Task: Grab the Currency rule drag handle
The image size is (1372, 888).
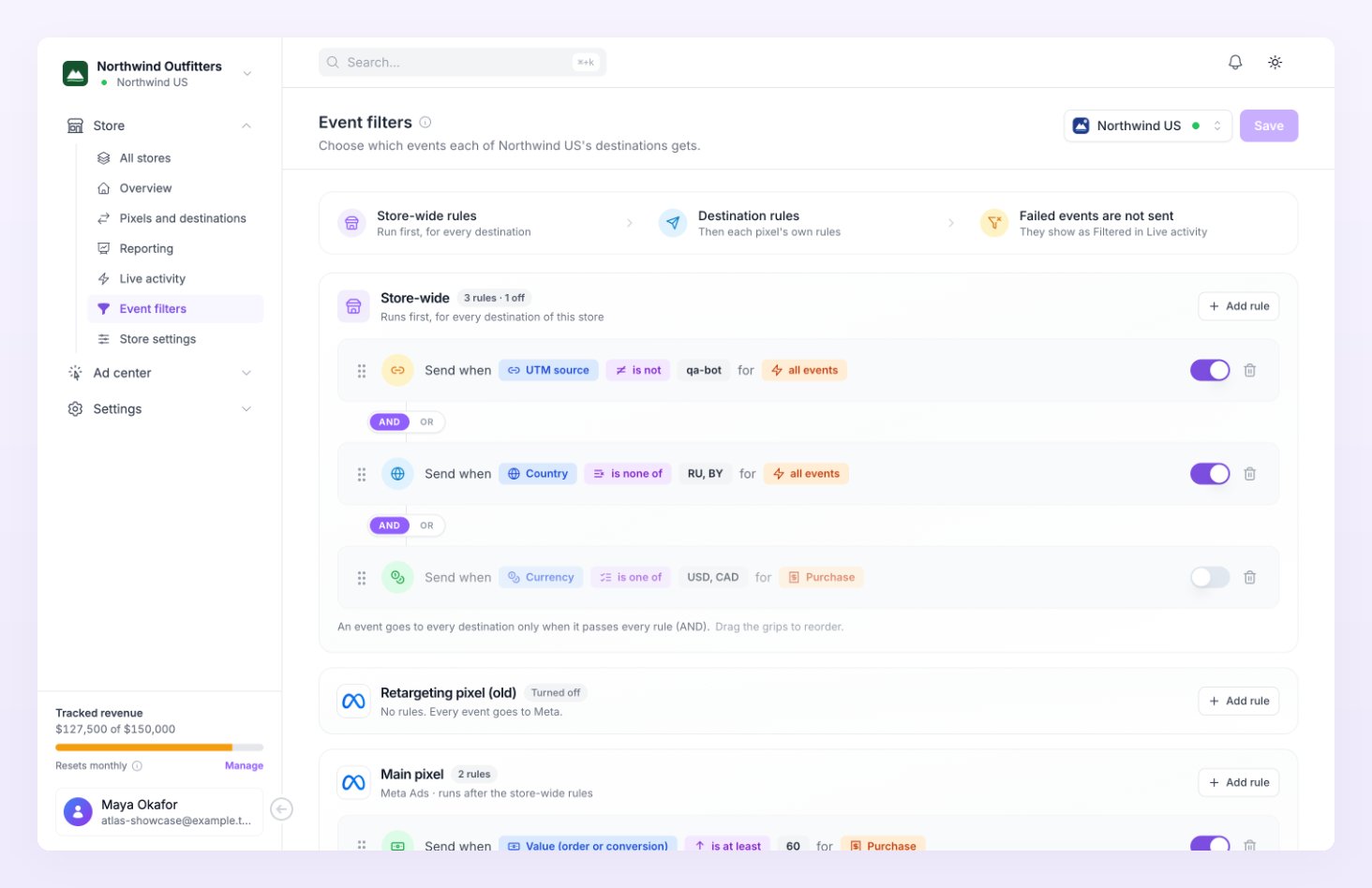Action: [x=362, y=578]
